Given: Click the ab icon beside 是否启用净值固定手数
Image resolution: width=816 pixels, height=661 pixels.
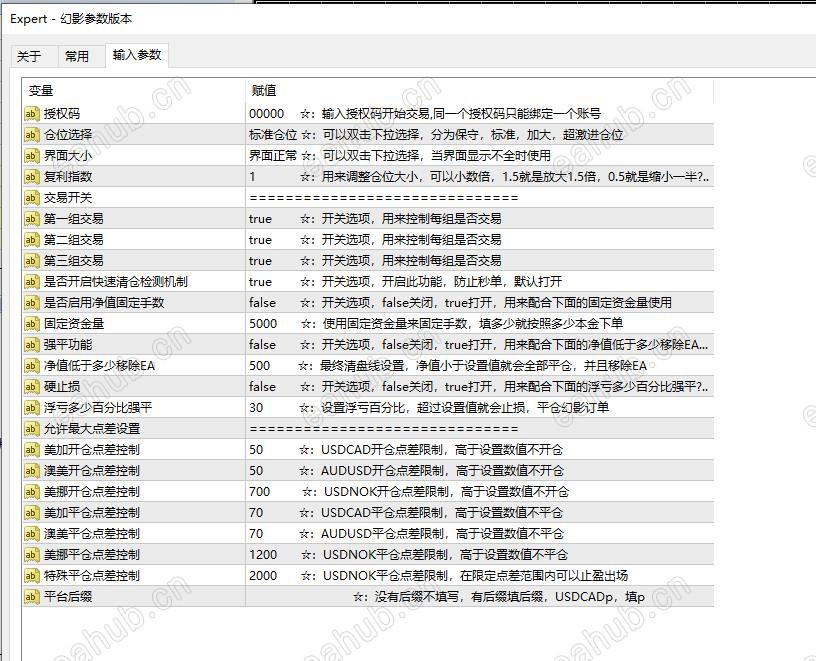Looking at the screenshot, I should pyautogui.click(x=31, y=302).
